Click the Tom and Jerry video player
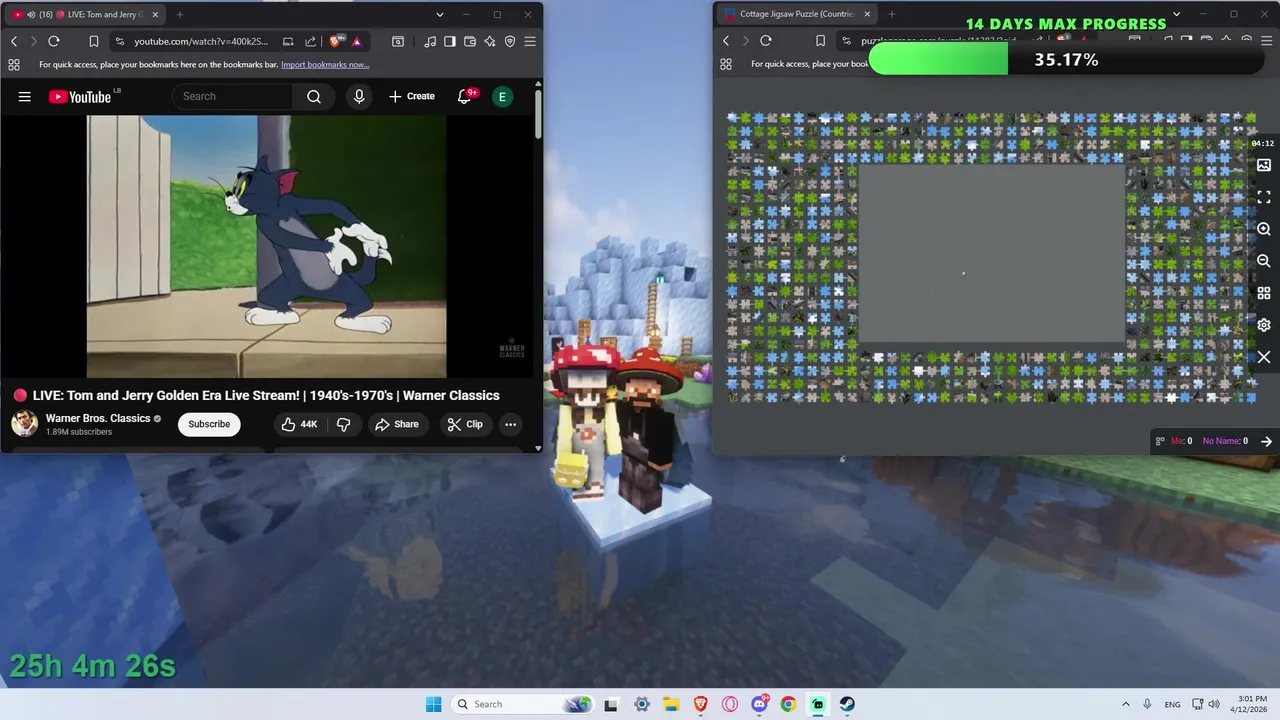The width and height of the screenshot is (1280, 720). click(267, 246)
